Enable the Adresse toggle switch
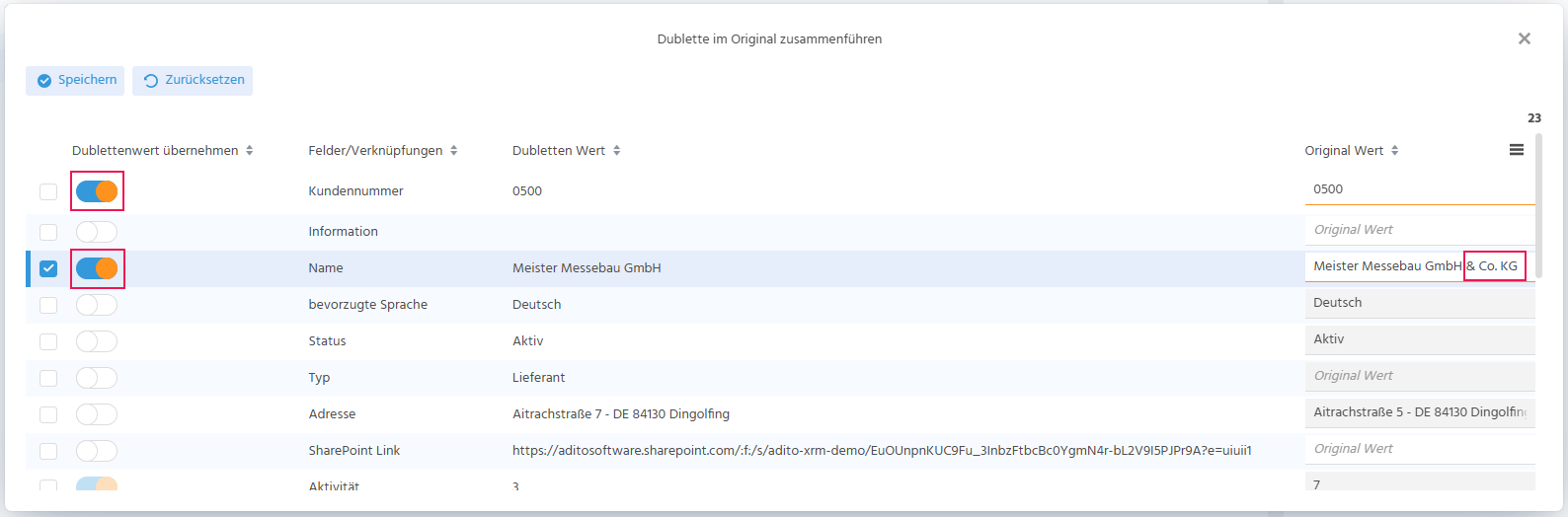 pyautogui.click(x=97, y=414)
